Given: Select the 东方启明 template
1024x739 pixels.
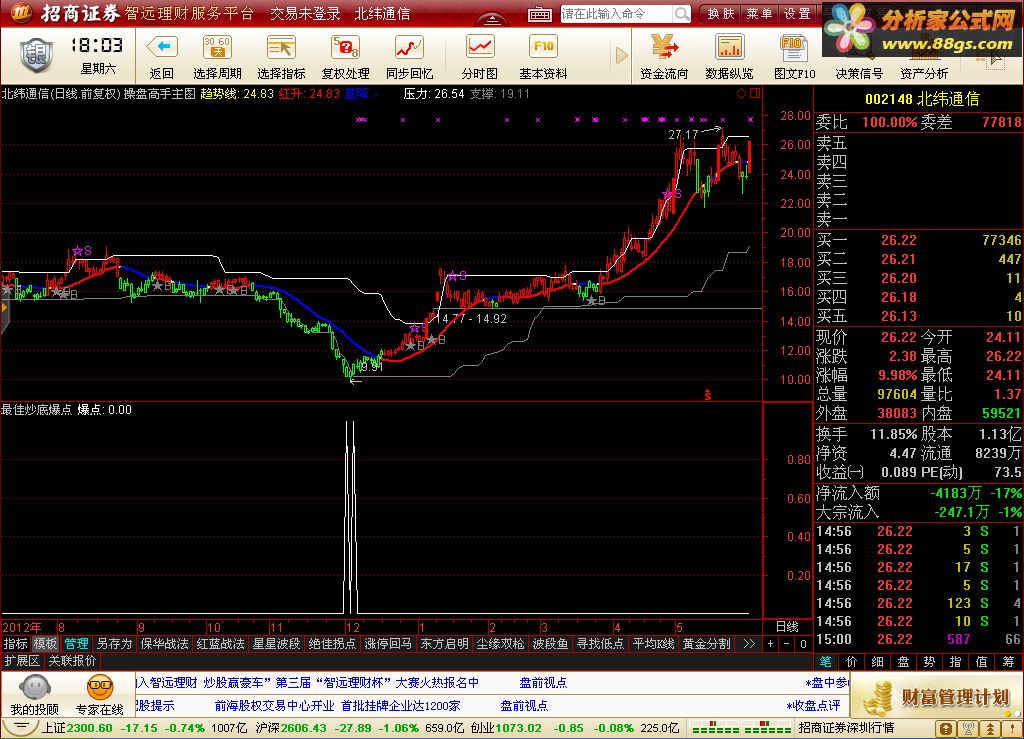Looking at the screenshot, I should [x=444, y=644].
